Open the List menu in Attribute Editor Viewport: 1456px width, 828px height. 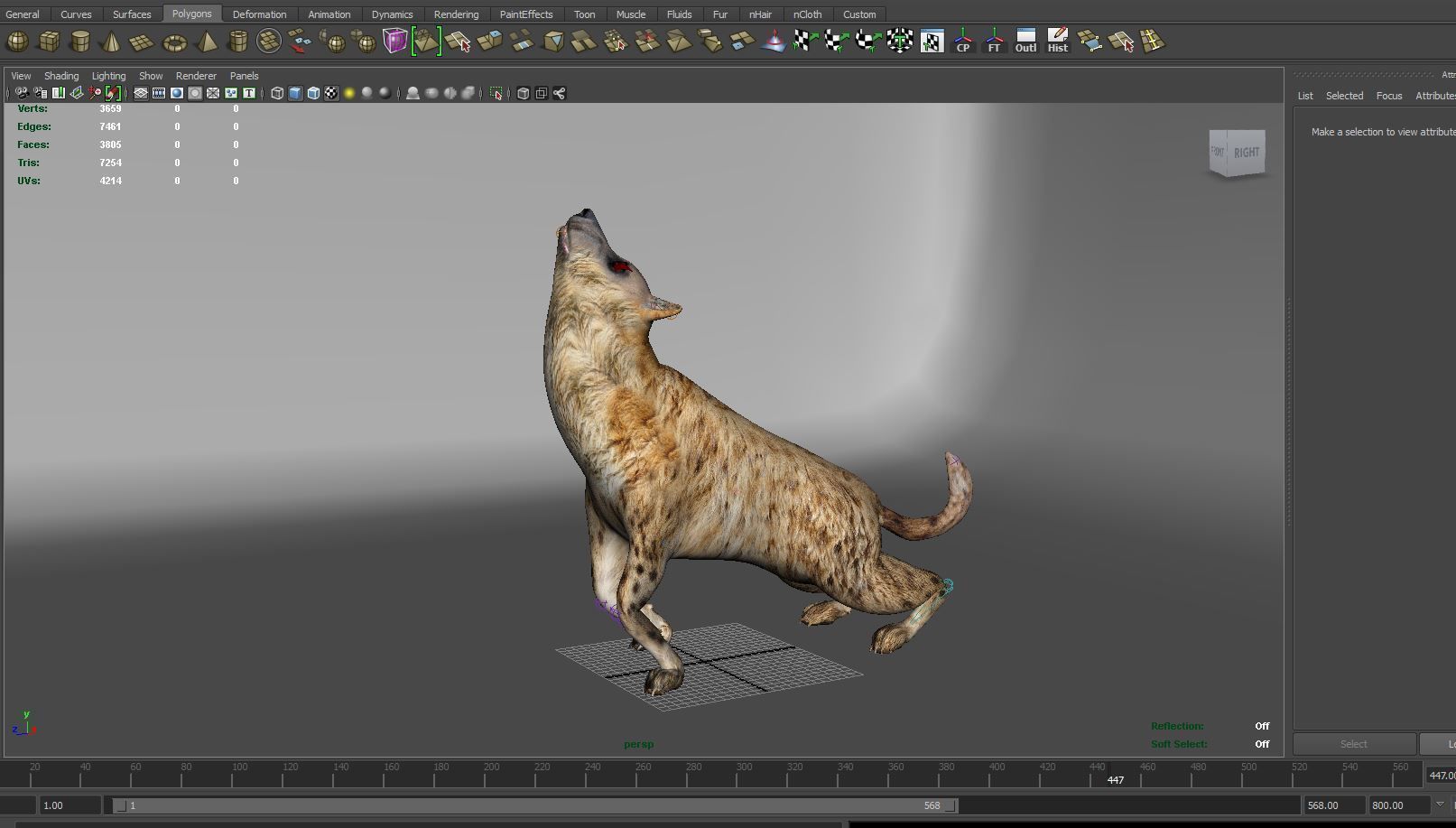coord(1305,96)
